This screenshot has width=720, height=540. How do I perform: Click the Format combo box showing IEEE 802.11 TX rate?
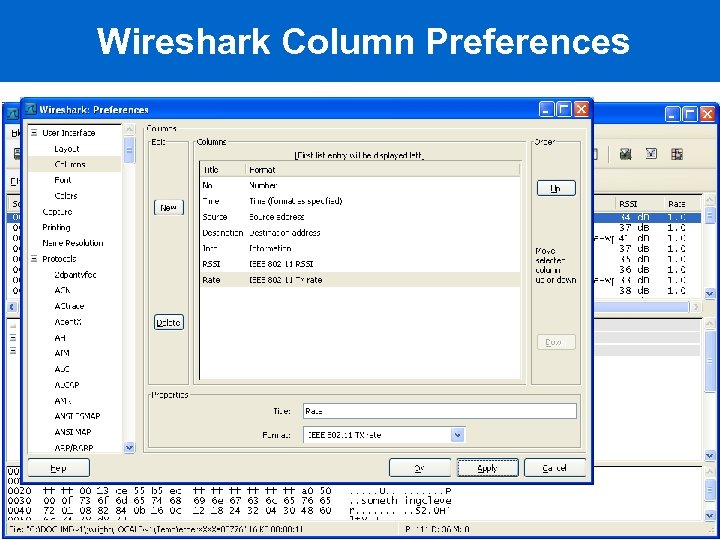tap(383, 435)
